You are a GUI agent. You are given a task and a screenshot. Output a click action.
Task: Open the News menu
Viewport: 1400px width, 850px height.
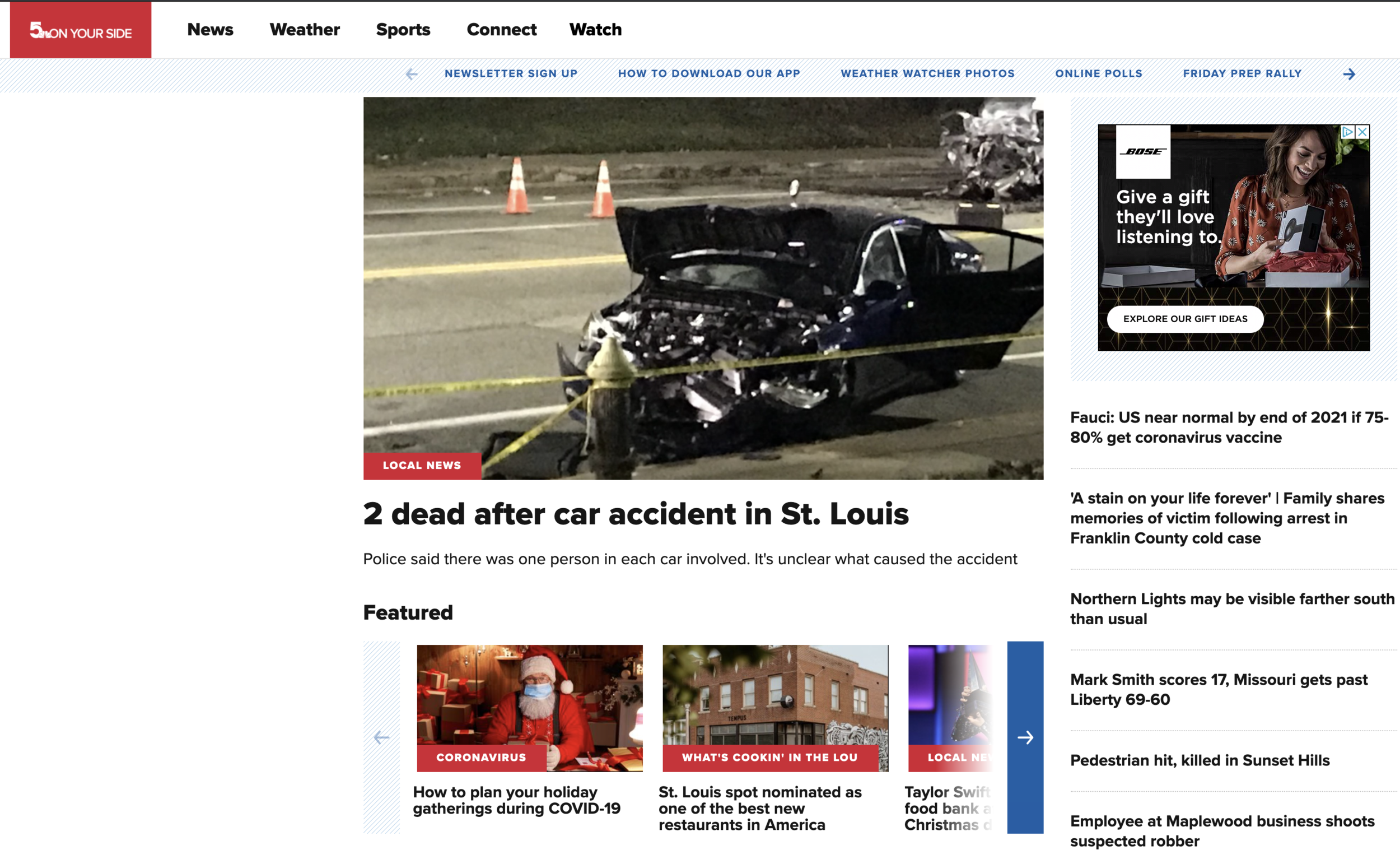point(210,30)
